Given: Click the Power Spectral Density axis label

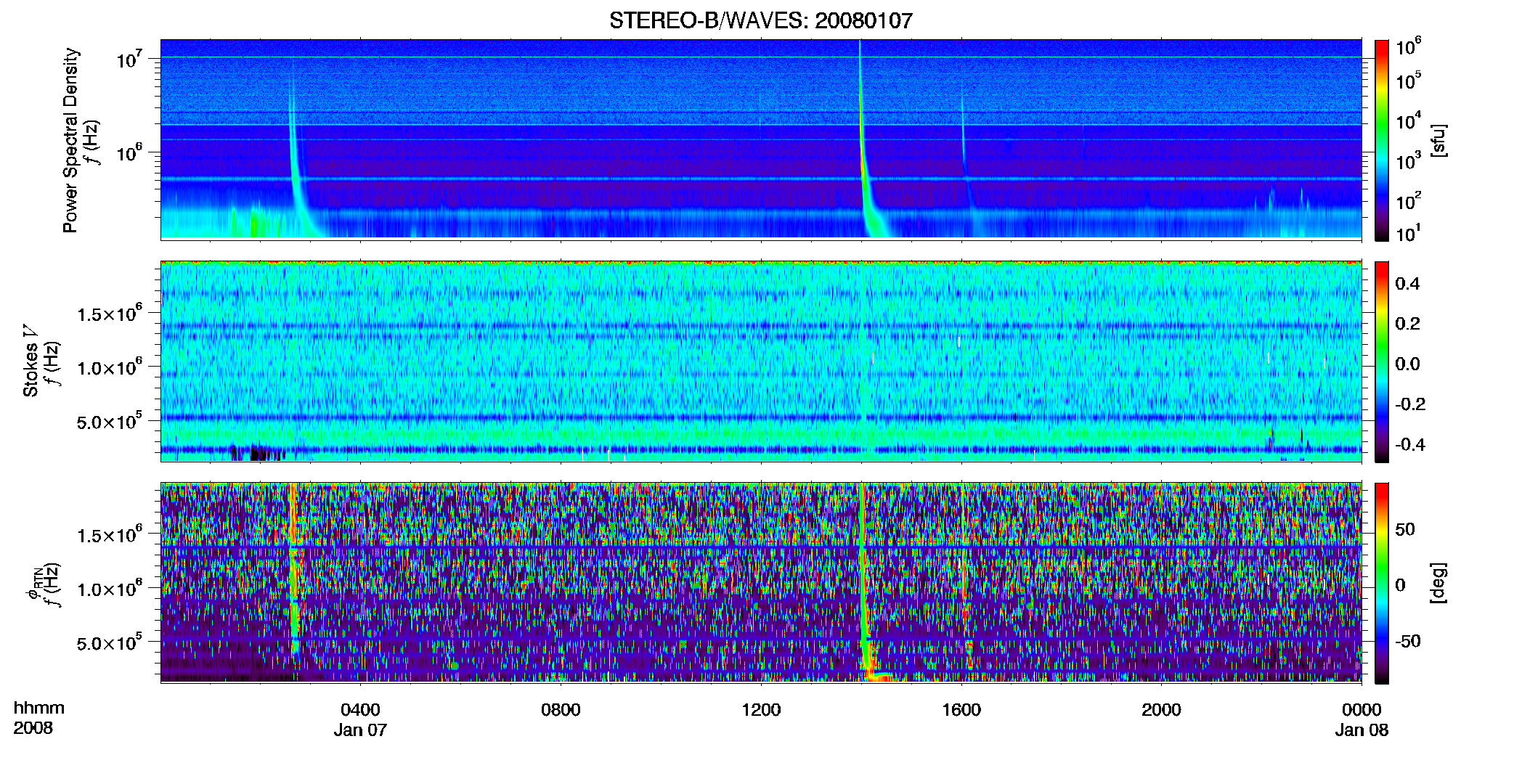Looking at the screenshot, I should [x=70, y=140].
